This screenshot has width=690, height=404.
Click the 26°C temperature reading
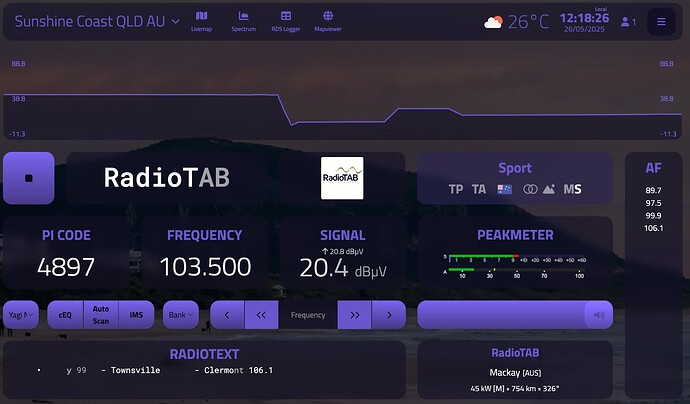click(529, 22)
